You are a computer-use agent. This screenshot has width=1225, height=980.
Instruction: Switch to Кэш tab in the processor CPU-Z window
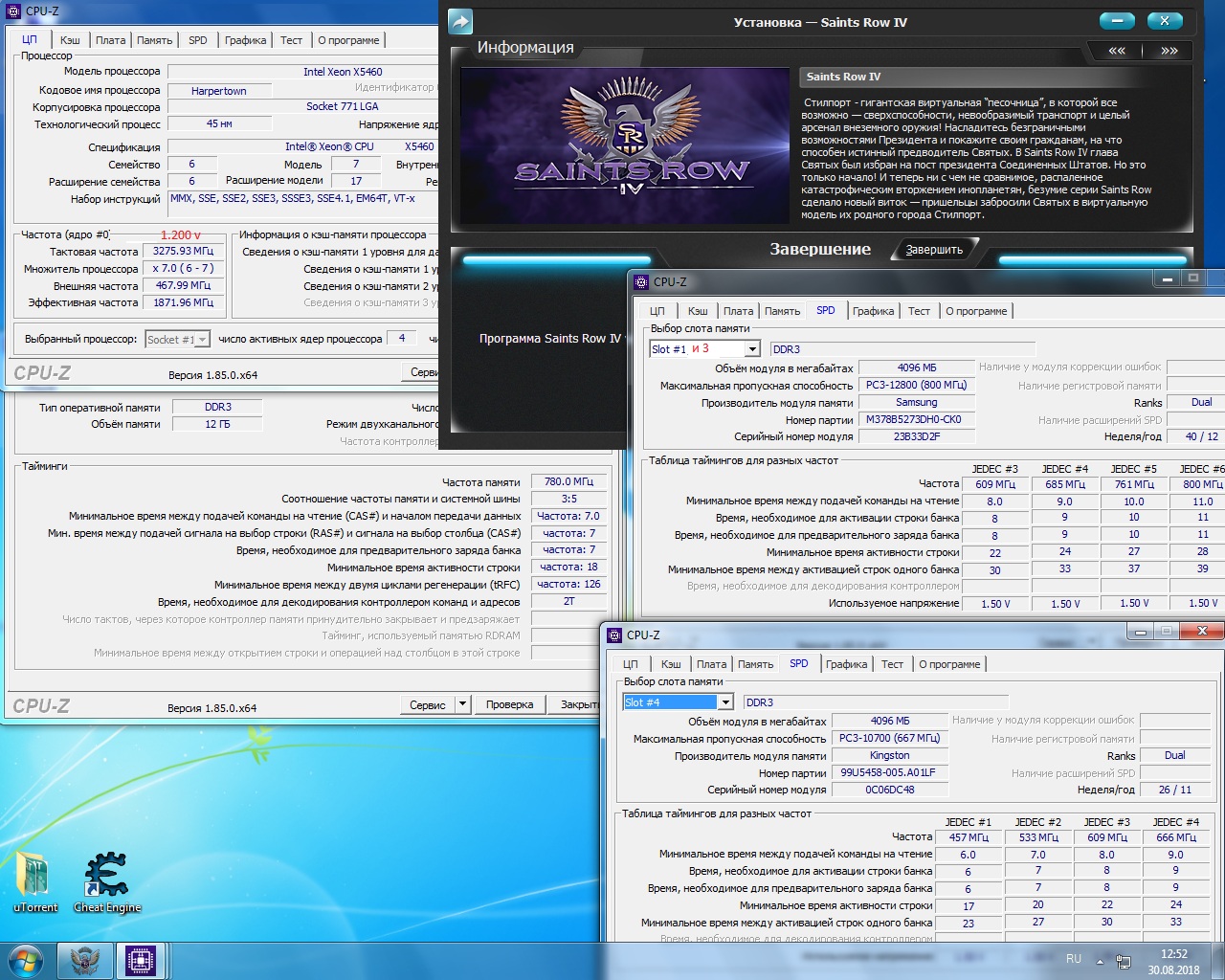[x=70, y=40]
